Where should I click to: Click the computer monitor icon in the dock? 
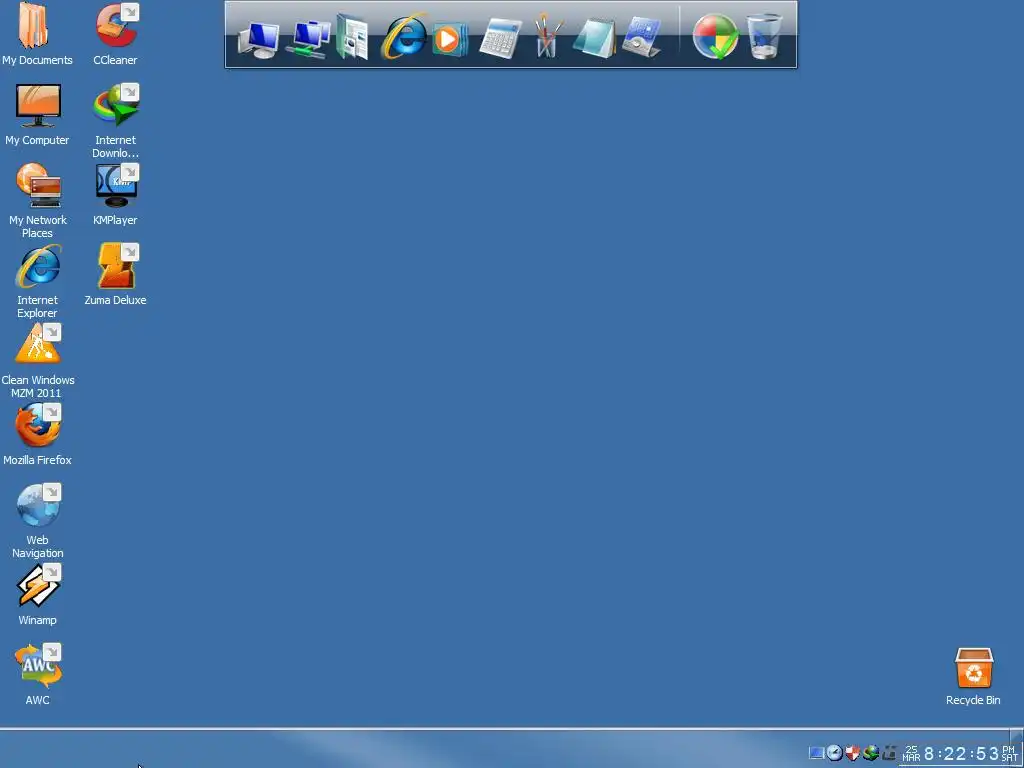point(259,40)
